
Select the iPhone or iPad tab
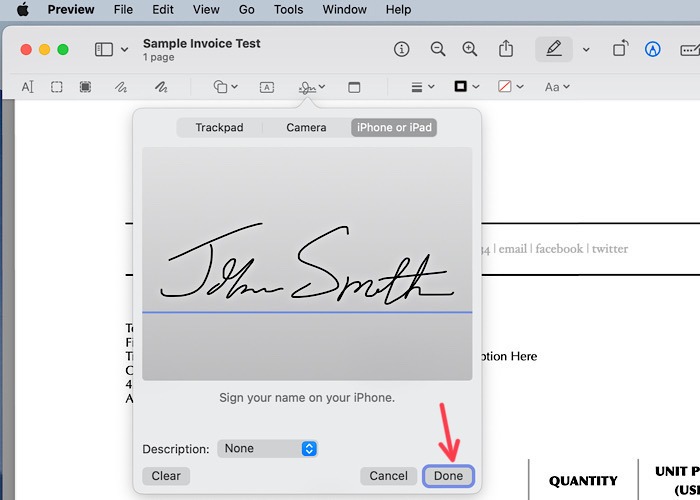394,128
